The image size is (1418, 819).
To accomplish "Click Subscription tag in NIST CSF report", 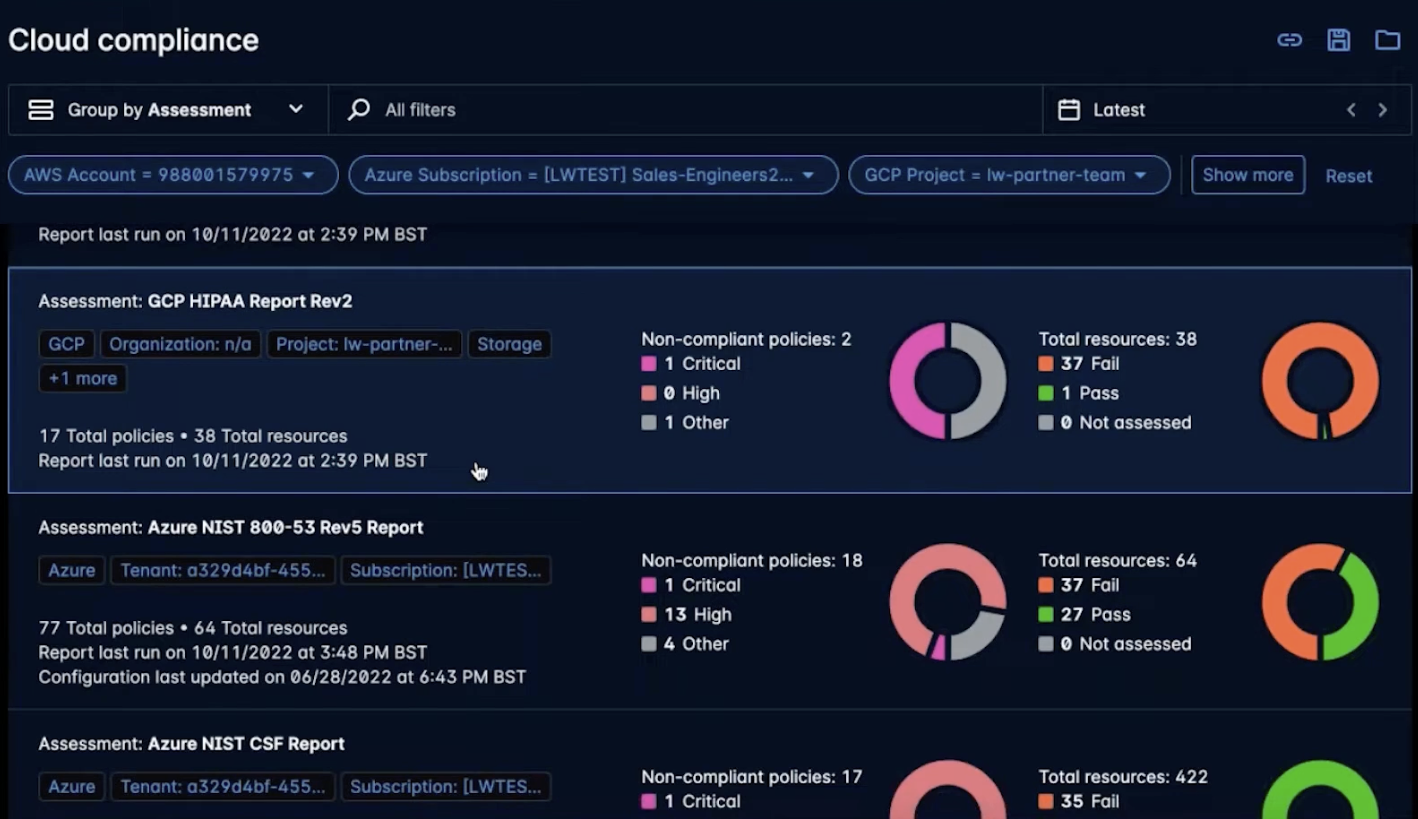I will tap(446, 786).
